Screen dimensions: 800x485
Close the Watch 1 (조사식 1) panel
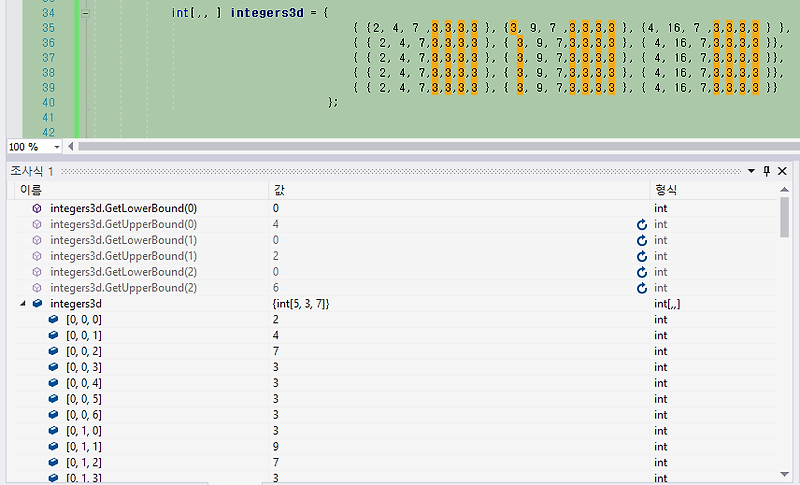click(782, 171)
